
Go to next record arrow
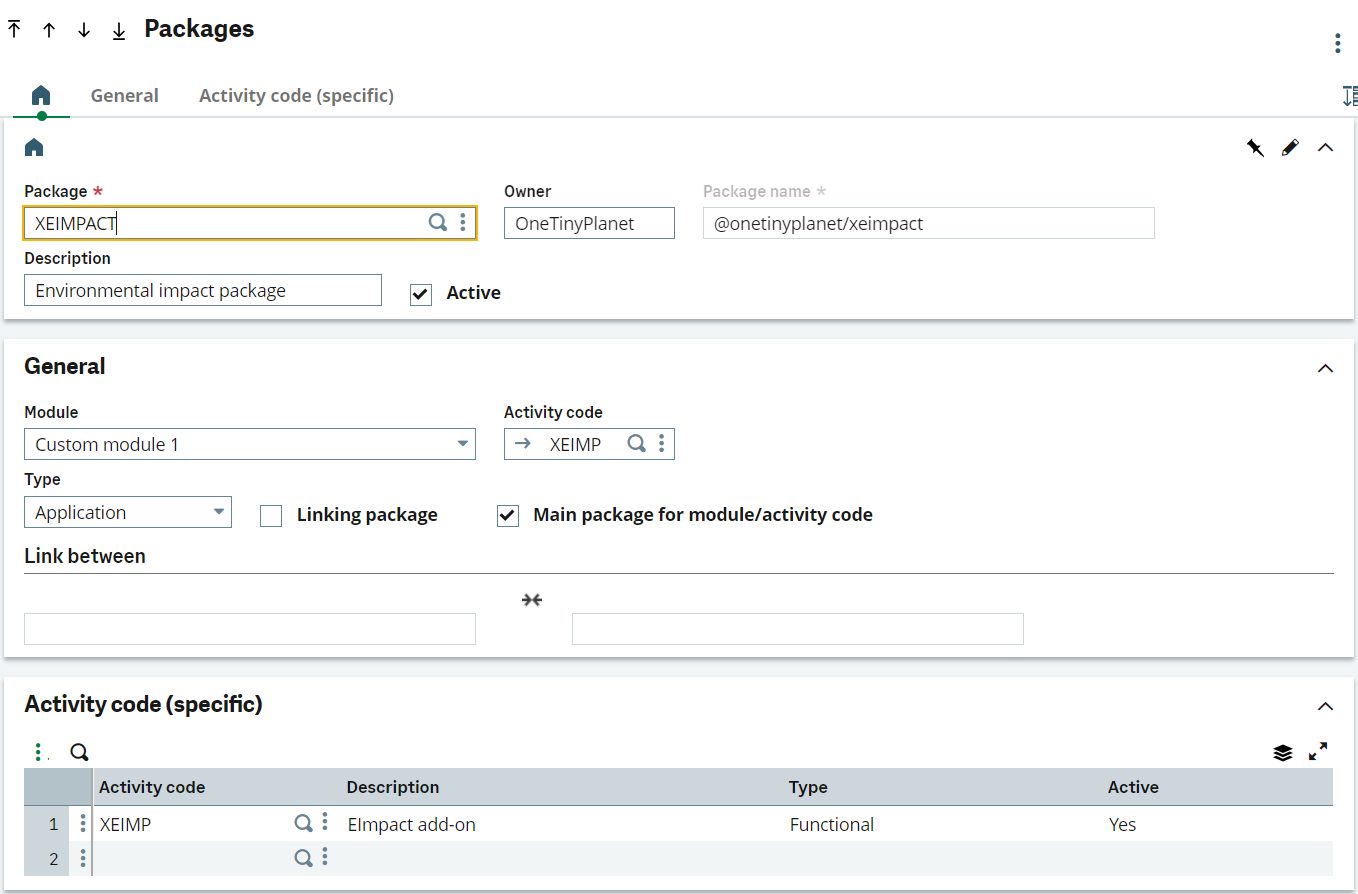(x=84, y=30)
